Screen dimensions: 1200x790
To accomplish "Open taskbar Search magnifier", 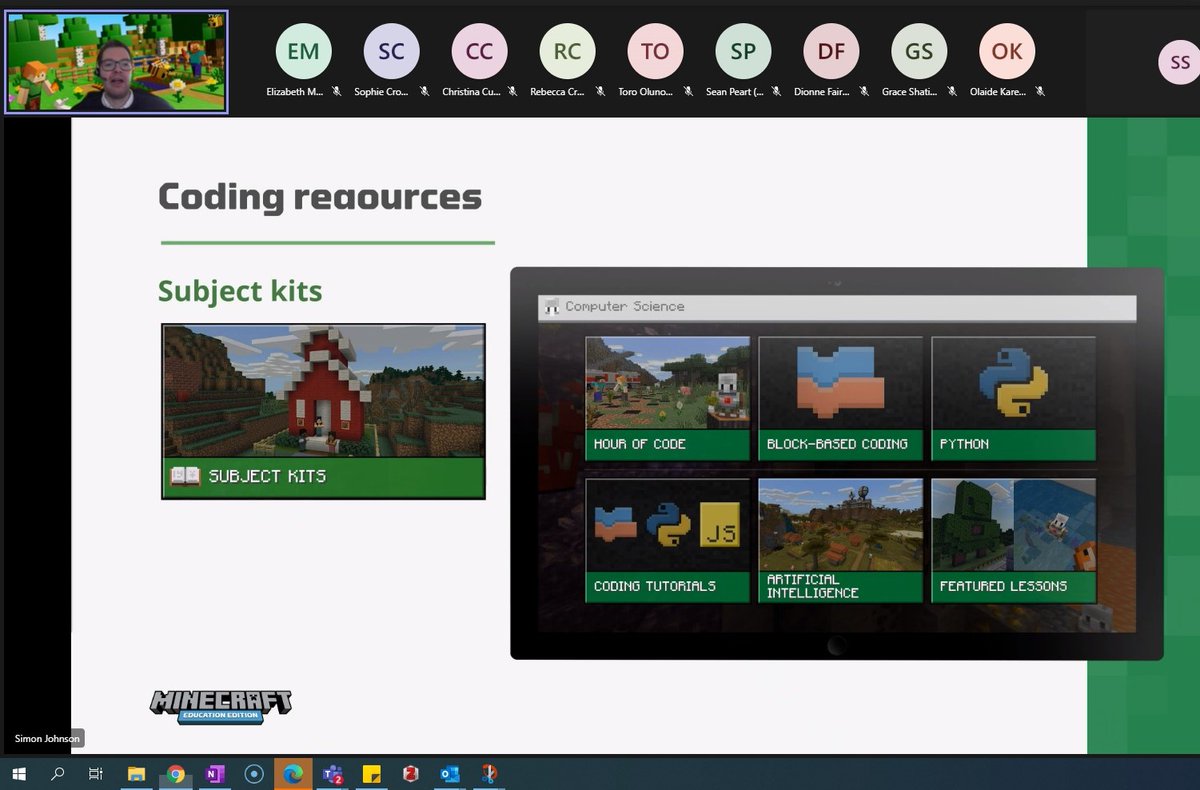I will pyautogui.click(x=58, y=773).
